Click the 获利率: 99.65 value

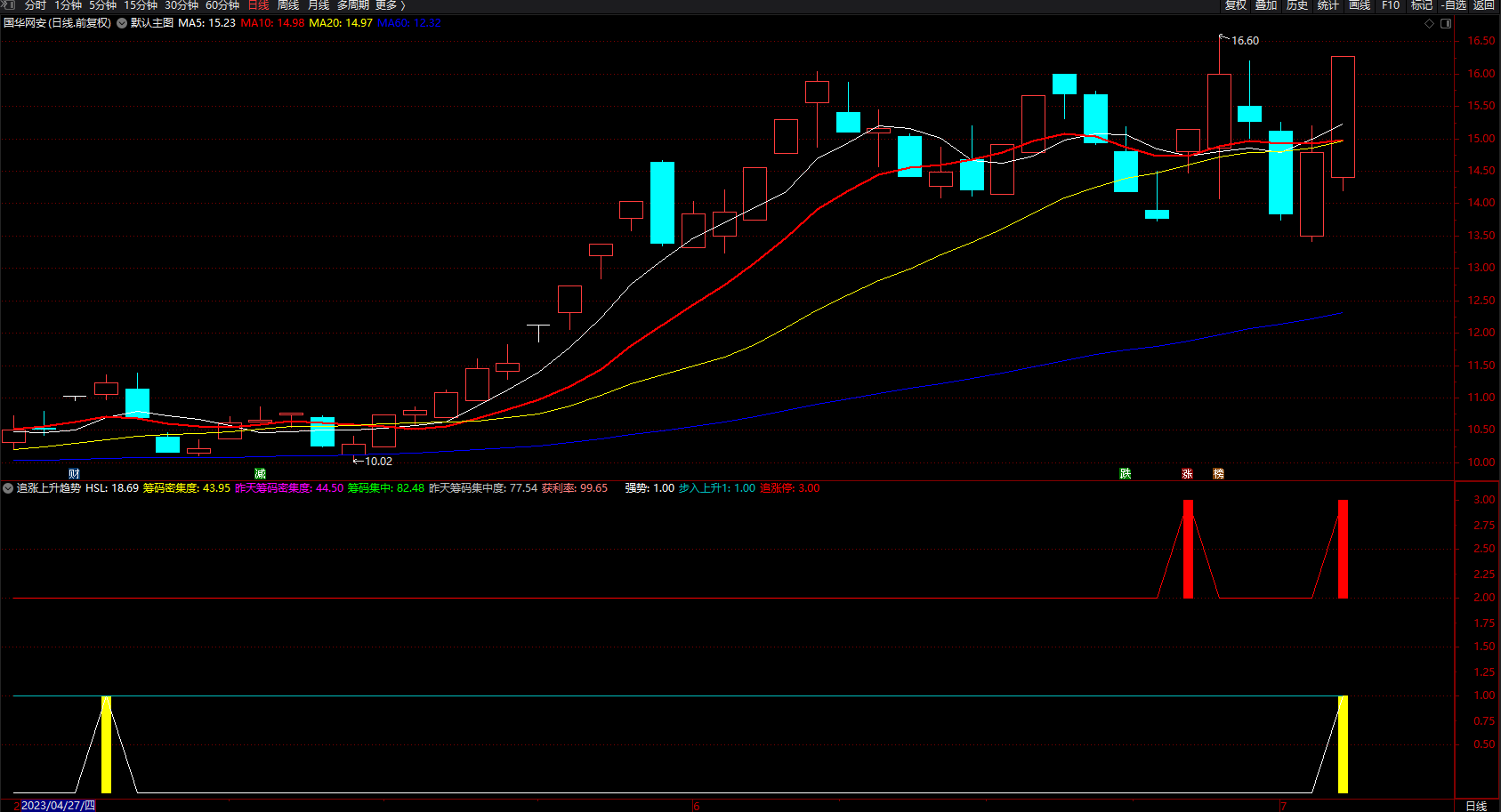tap(575, 488)
